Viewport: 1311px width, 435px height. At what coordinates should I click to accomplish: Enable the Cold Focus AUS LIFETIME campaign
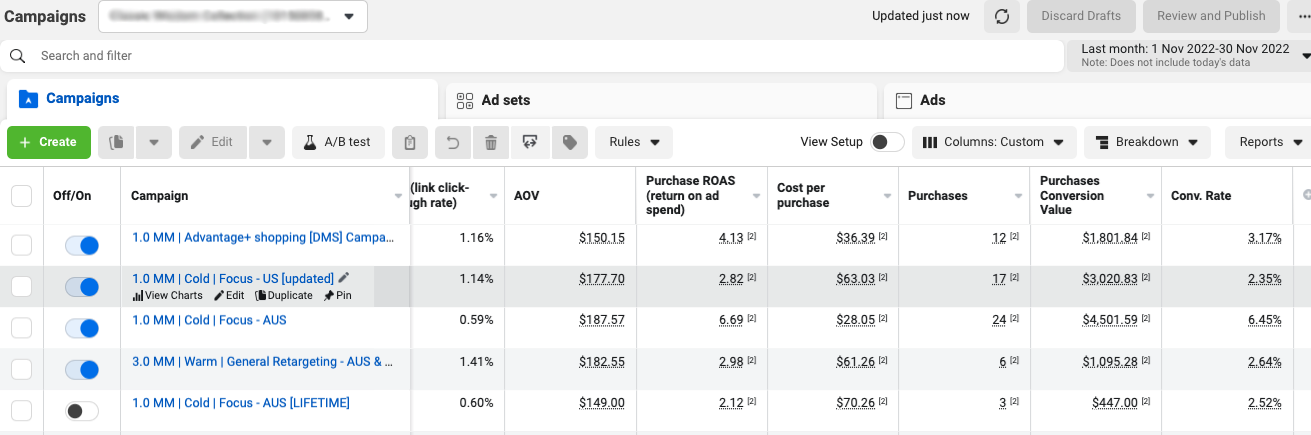tap(81, 410)
